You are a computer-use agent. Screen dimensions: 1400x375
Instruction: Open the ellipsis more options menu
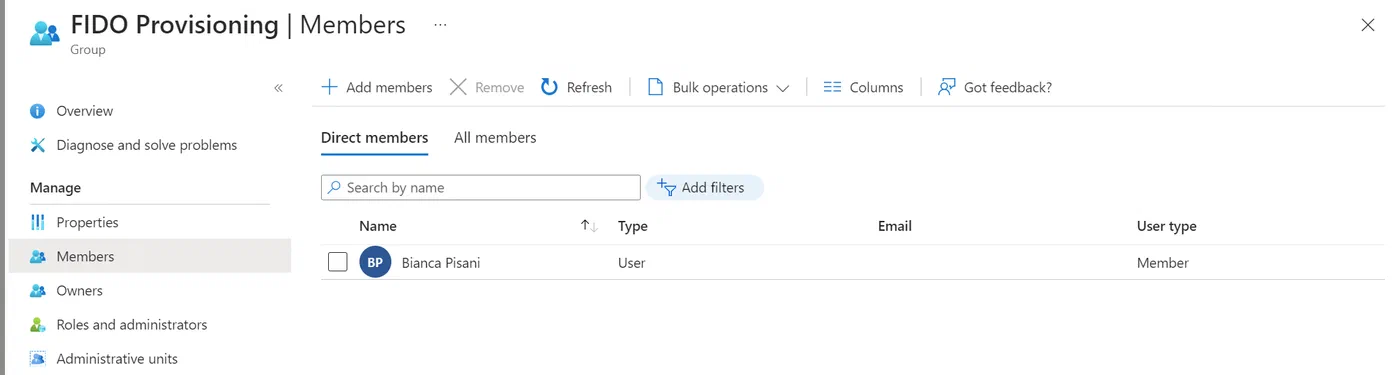[440, 24]
